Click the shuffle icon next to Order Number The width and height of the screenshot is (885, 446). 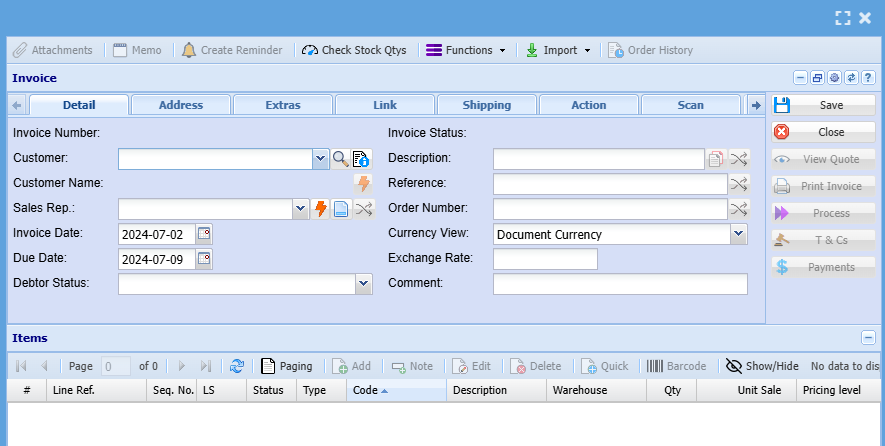coord(738,209)
